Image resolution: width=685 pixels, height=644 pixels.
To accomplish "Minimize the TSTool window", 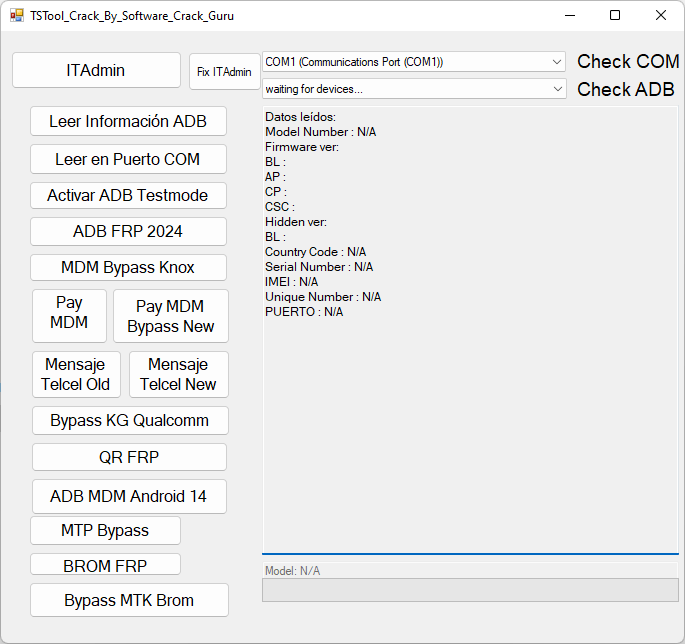I will pyautogui.click(x=570, y=16).
